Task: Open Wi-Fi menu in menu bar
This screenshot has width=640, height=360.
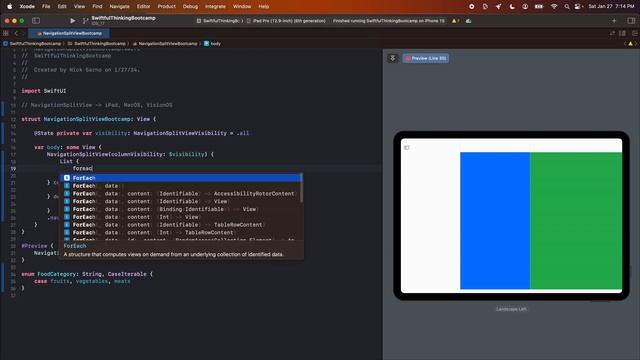Action: point(554,7)
